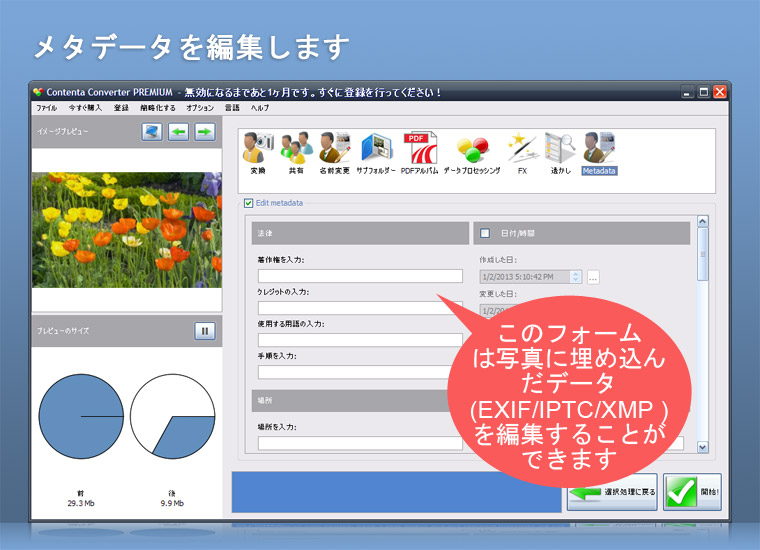Go to previous image with left arrow
Screen dimensions: 760x550
[178, 131]
